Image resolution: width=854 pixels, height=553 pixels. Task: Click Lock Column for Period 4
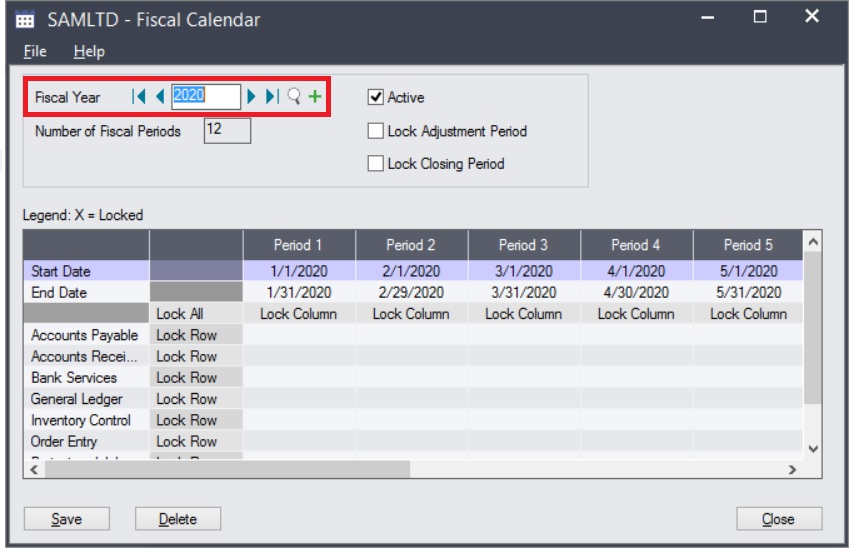(x=636, y=314)
